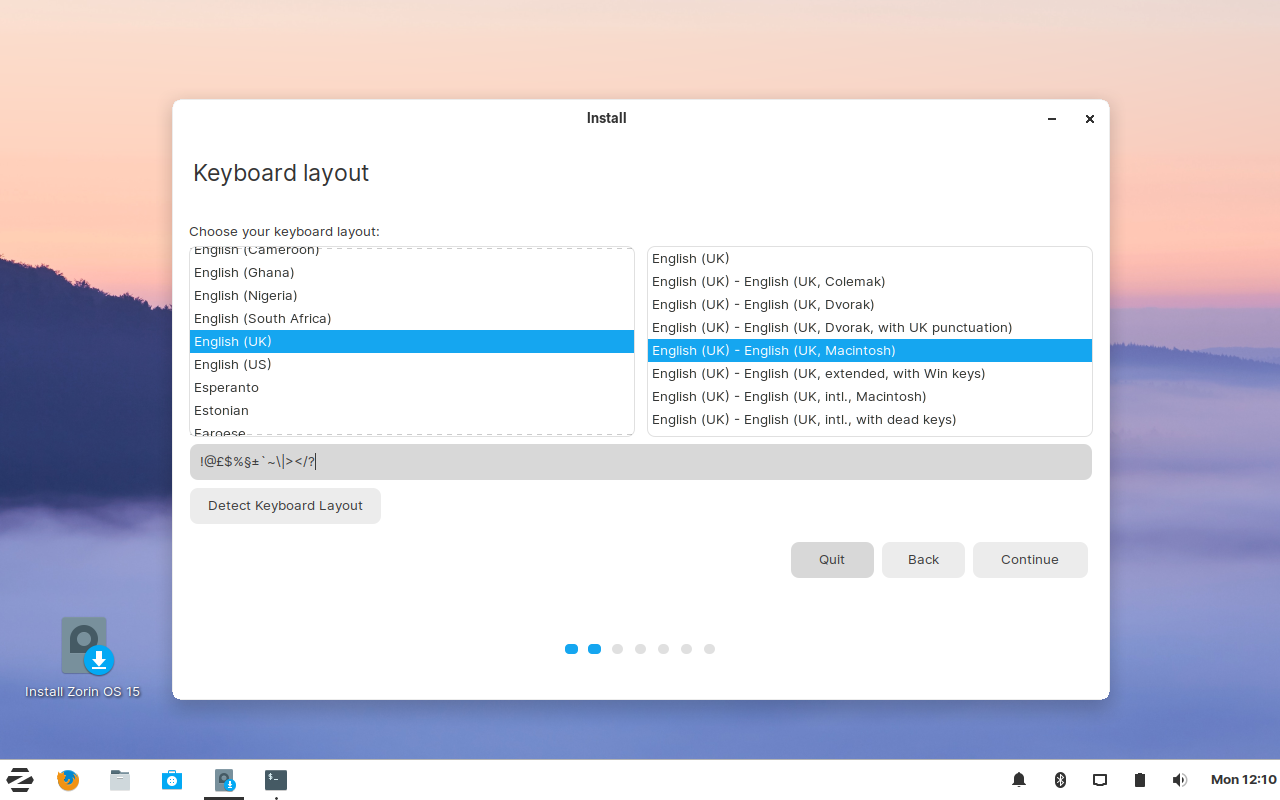This screenshot has width=1280, height=800.
Task: Choose plain English (UK) variant
Action: pyautogui.click(x=870, y=259)
